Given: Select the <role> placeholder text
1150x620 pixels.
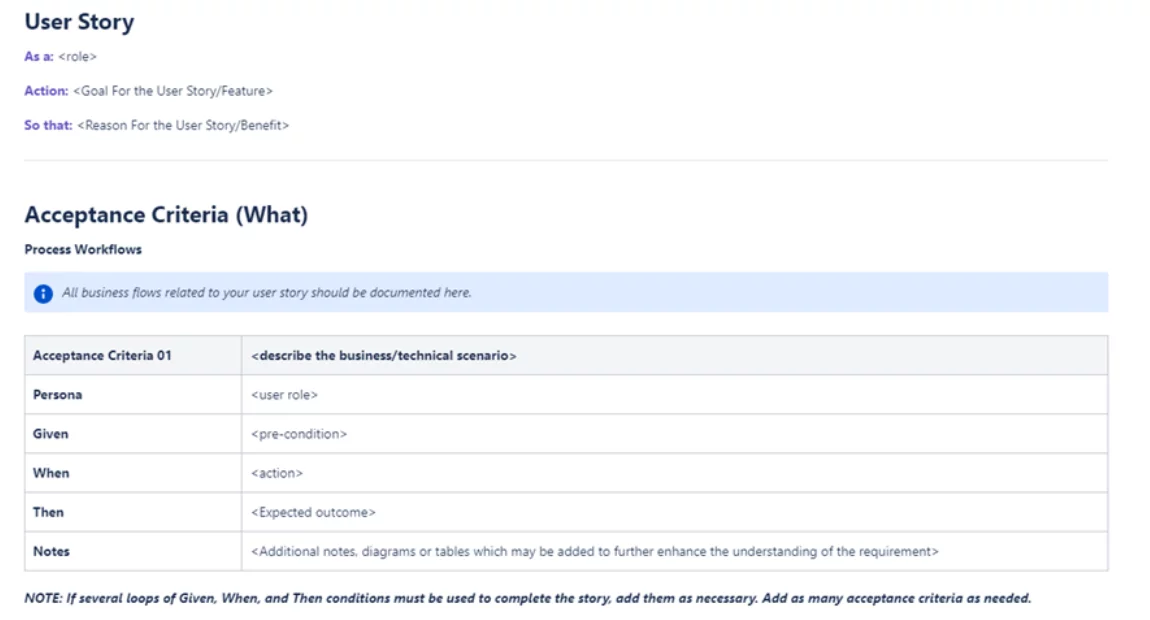Looking at the screenshot, I should pyautogui.click(x=78, y=57).
